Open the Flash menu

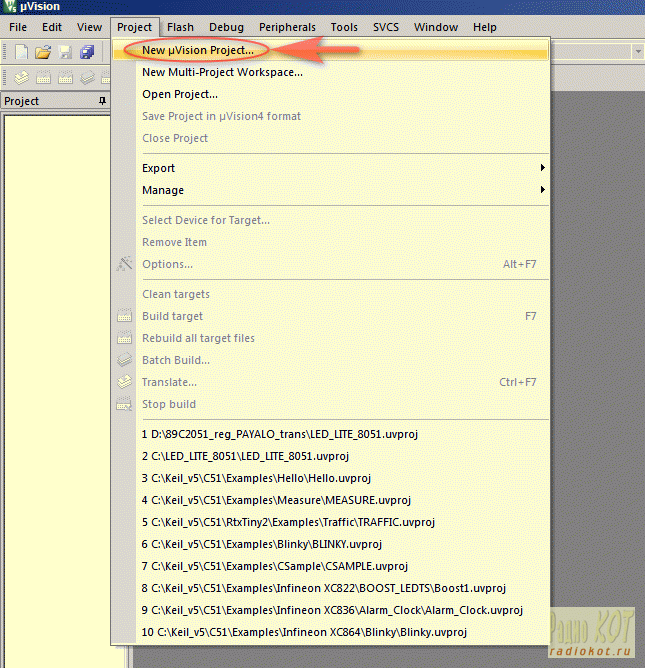coord(180,27)
